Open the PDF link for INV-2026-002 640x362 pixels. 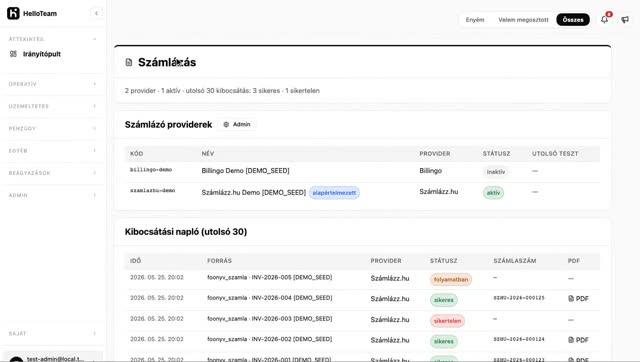coord(578,340)
